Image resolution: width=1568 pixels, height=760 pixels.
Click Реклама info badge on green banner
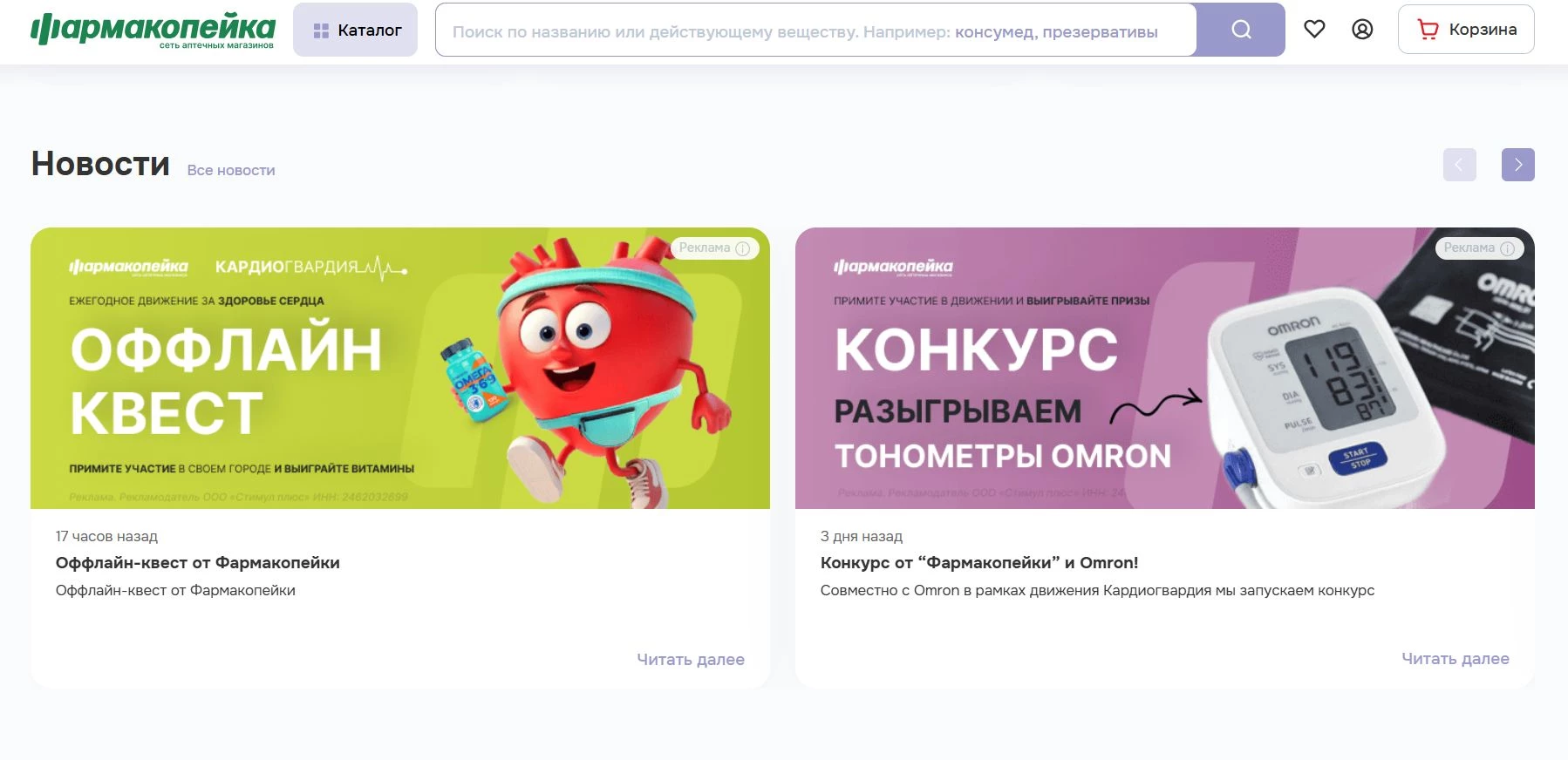point(714,248)
